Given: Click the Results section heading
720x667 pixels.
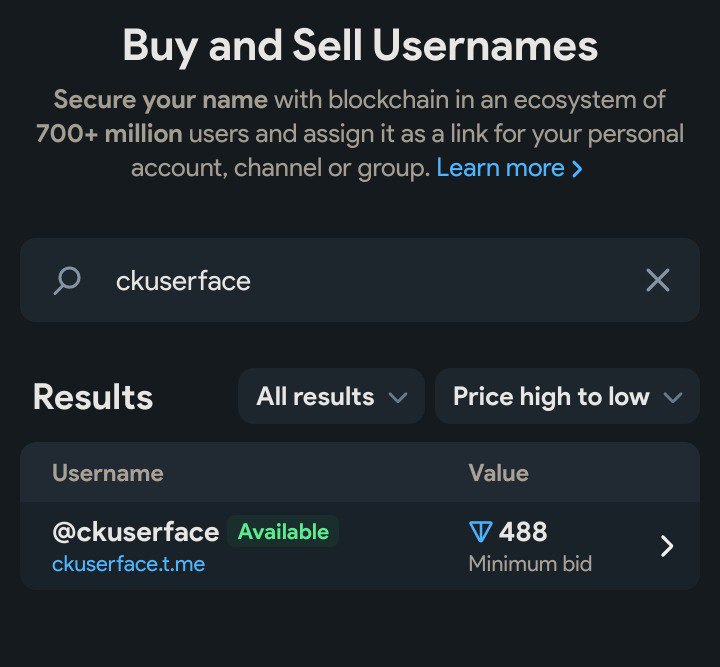Looking at the screenshot, I should click(93, 397).
